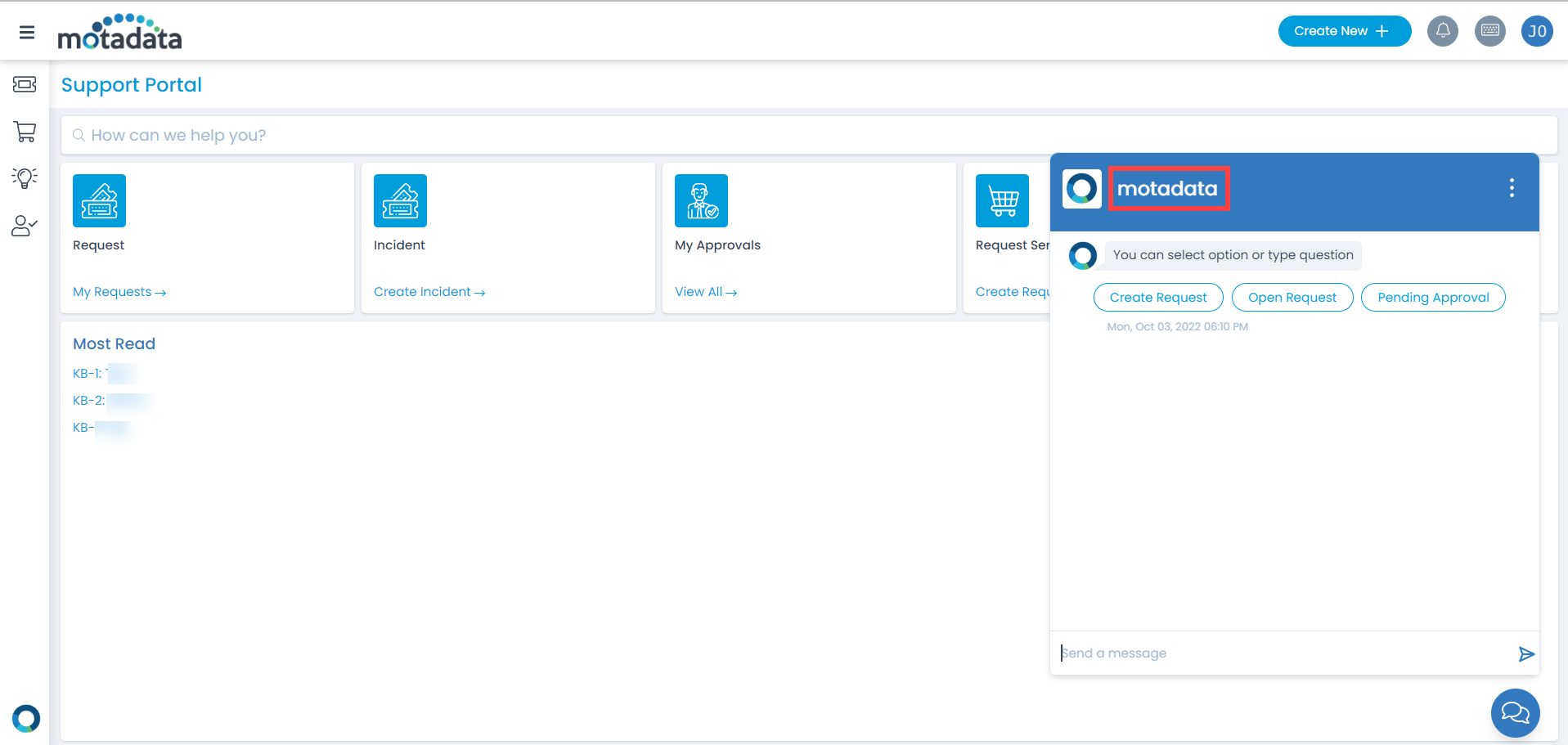Open the View All approvals link
The image size is (1568, 745).
(x=705, y=292)
